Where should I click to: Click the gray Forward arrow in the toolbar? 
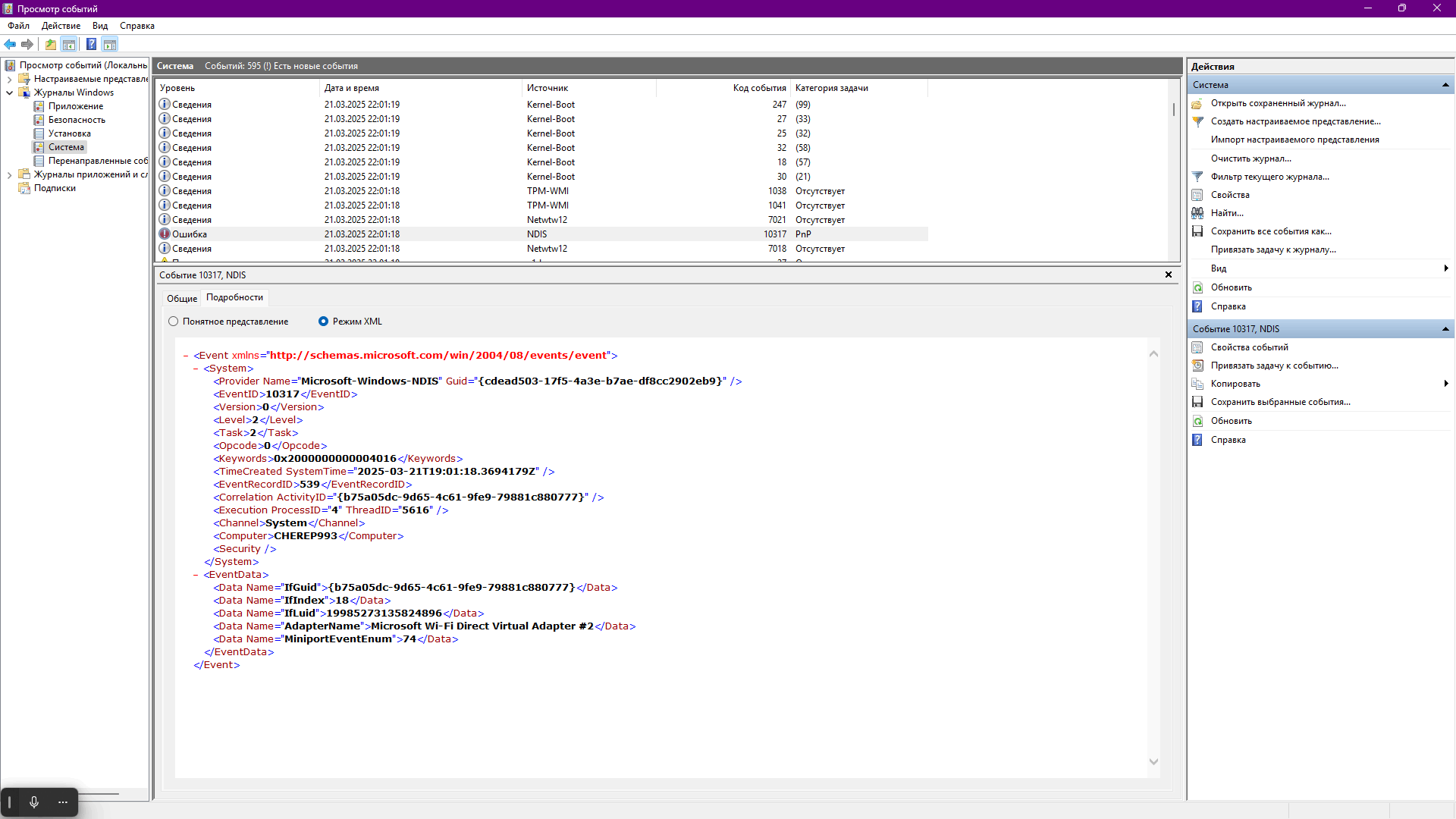pos(27,44)
